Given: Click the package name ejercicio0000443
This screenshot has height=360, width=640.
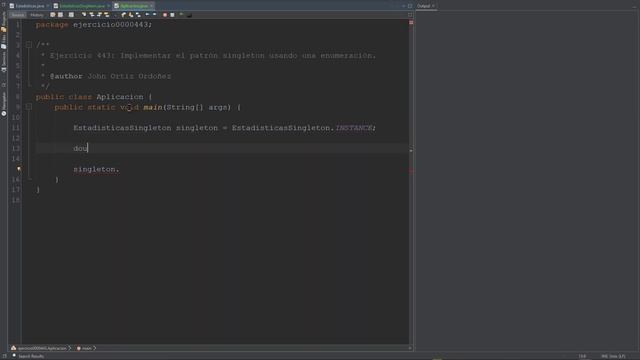Looking at the screenshot, I should coord(110,24).
